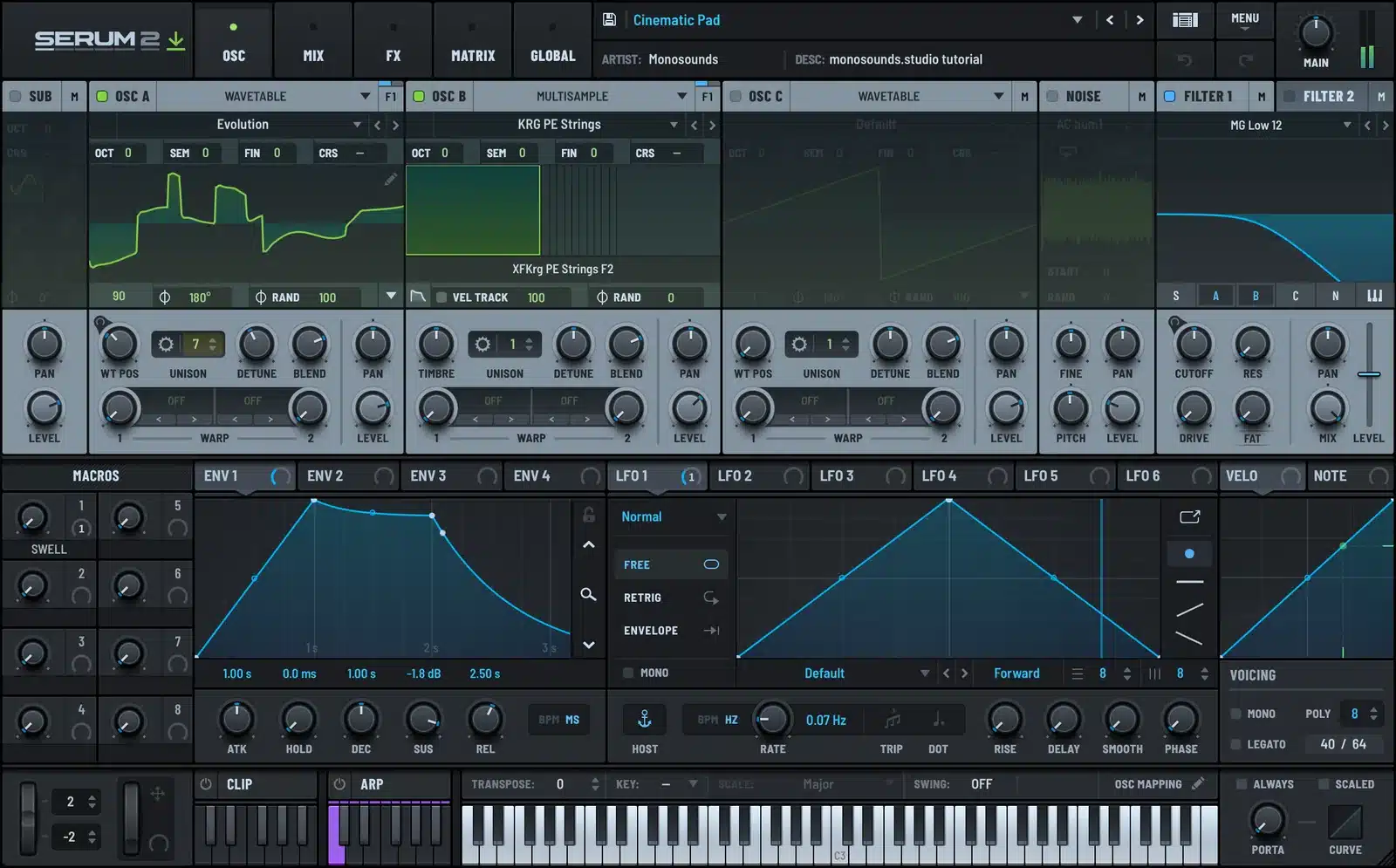Switch to the MIX tab
Viewport: 1396px width, 868px height.
pos(313,39)
